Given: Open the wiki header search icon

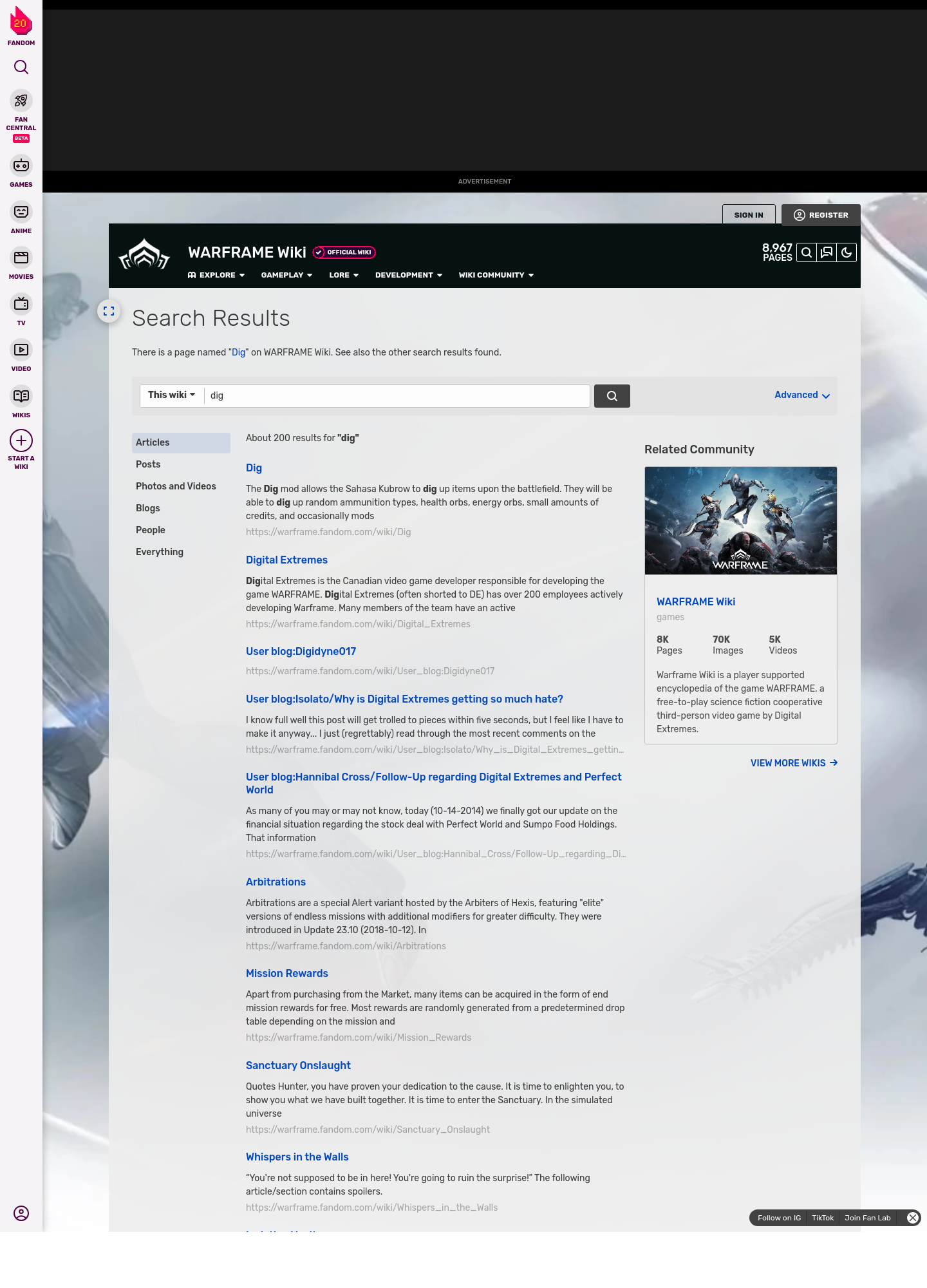Looking at the screenshot, I should tap(807, 253).
